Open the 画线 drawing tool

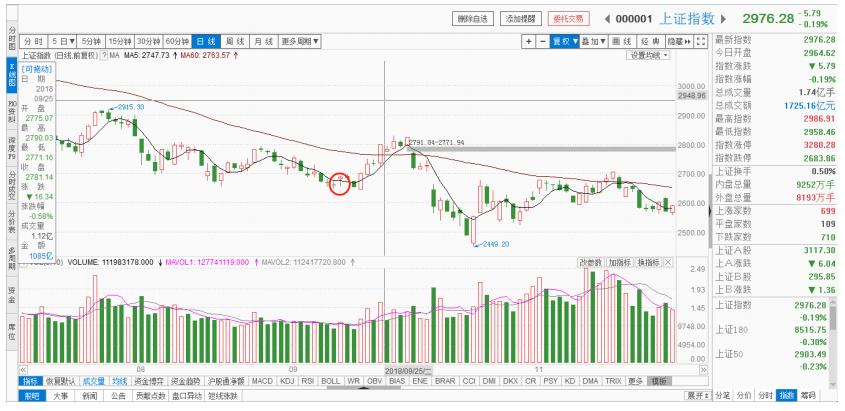click(622, 41)
